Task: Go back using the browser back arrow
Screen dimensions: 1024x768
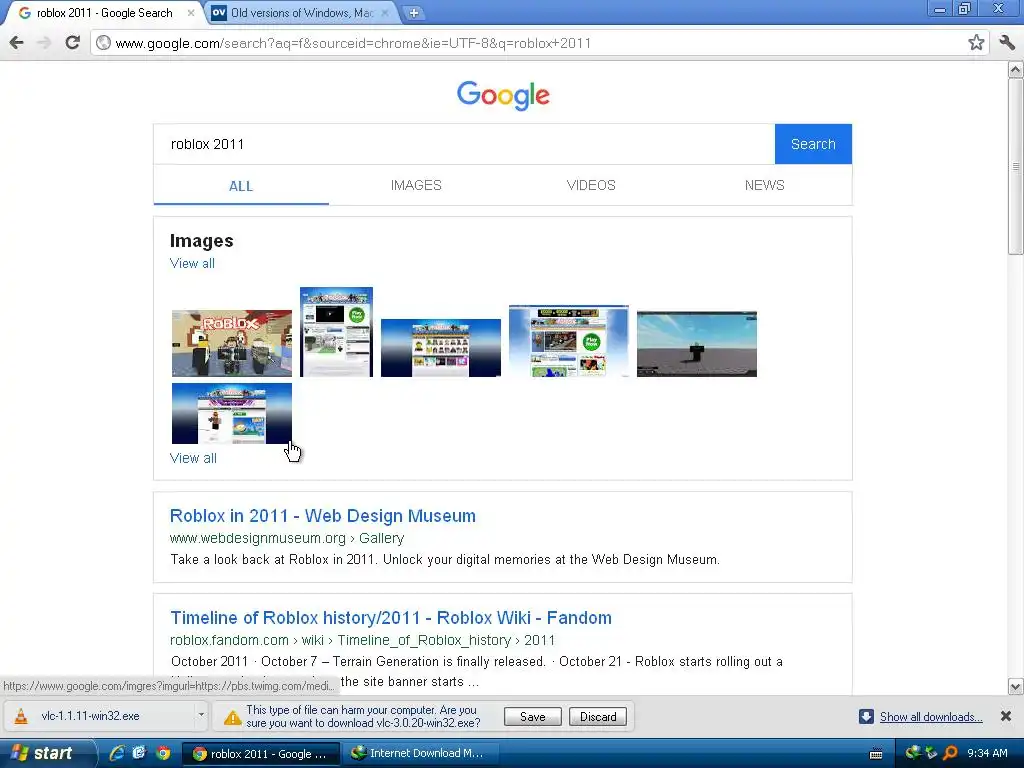Action: point(17,43)
